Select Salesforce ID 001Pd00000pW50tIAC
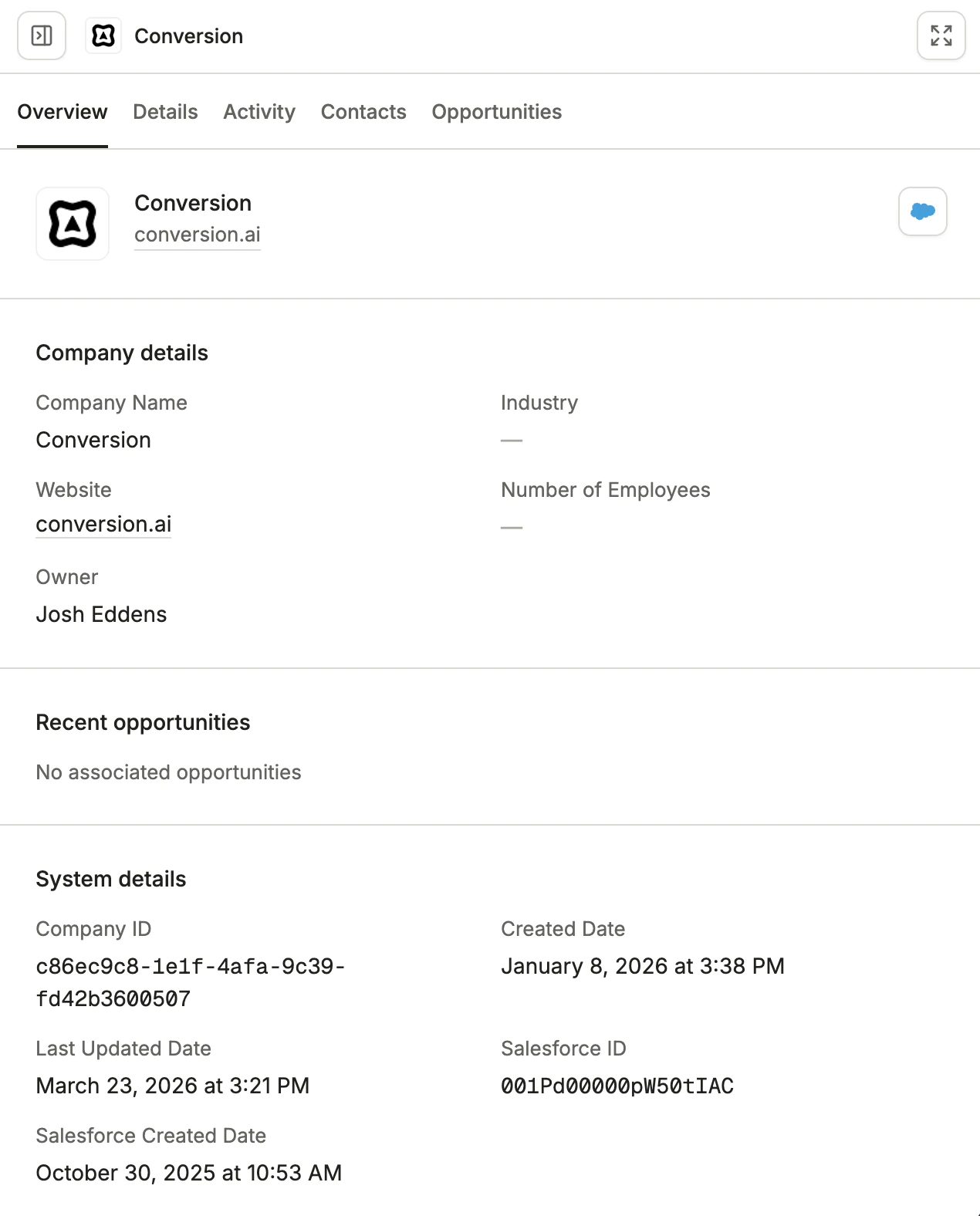This screenshot has width=980, height=1216. click(617, 1086)
